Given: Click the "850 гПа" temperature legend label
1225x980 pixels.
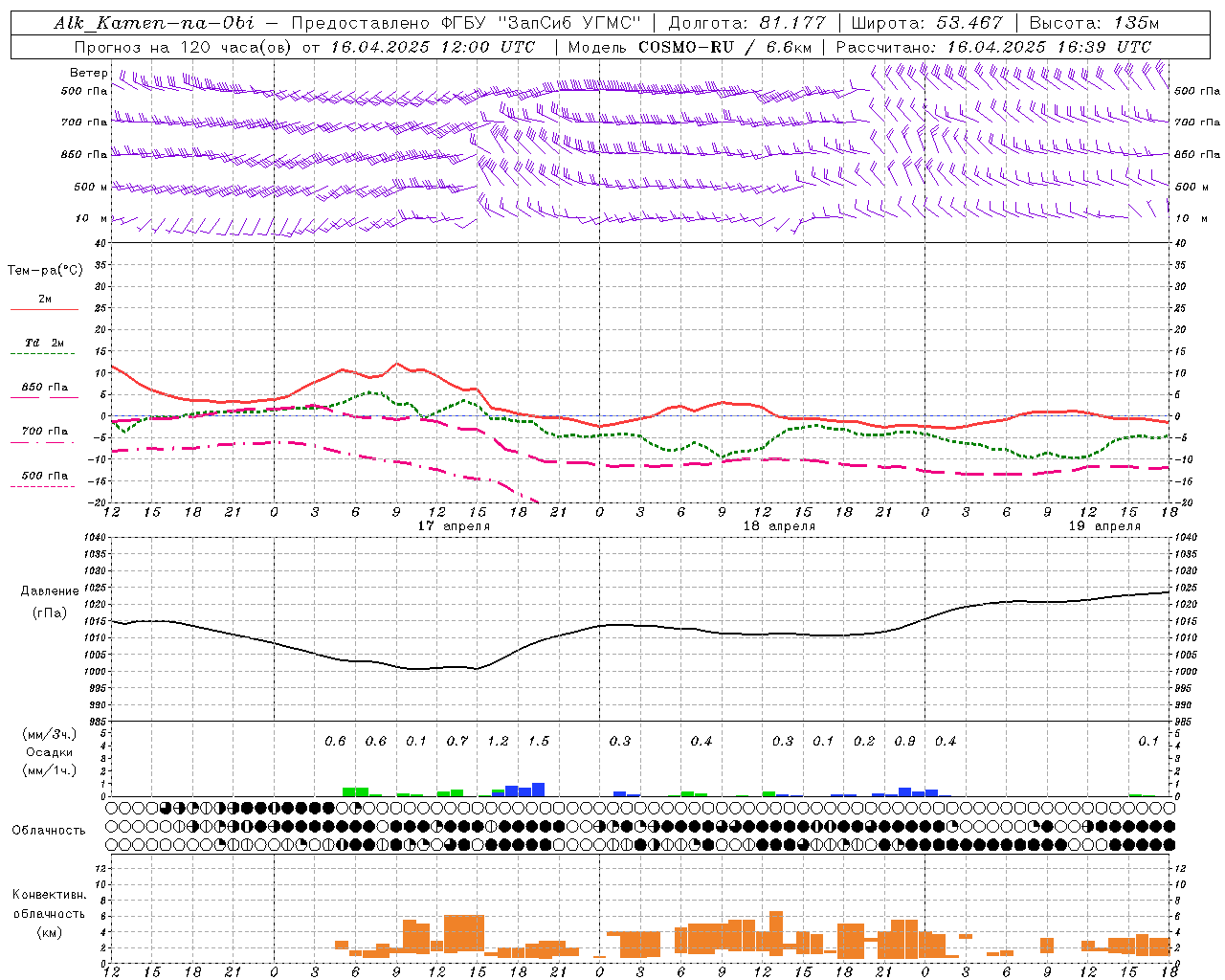Looking at the screenshot, I should pos(44,388).
